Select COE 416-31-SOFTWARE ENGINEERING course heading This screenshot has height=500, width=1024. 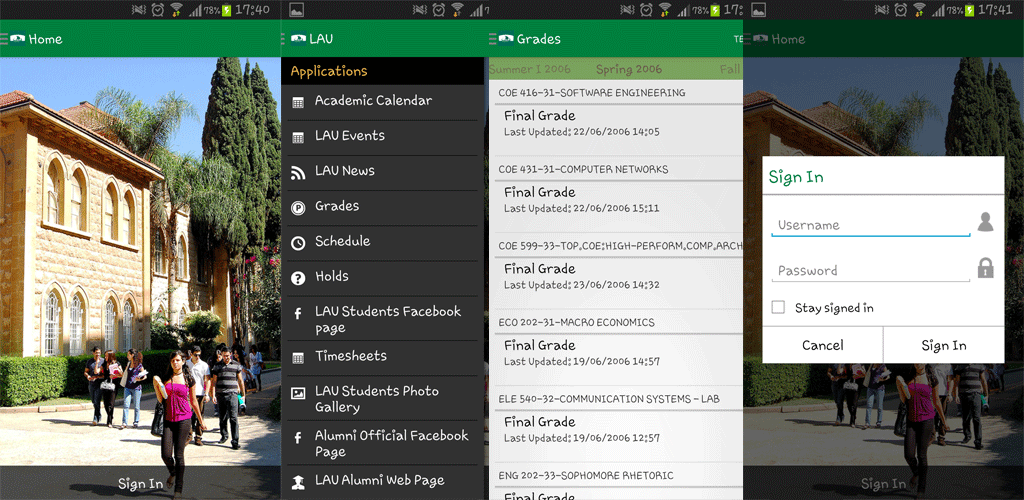(592, 93)
